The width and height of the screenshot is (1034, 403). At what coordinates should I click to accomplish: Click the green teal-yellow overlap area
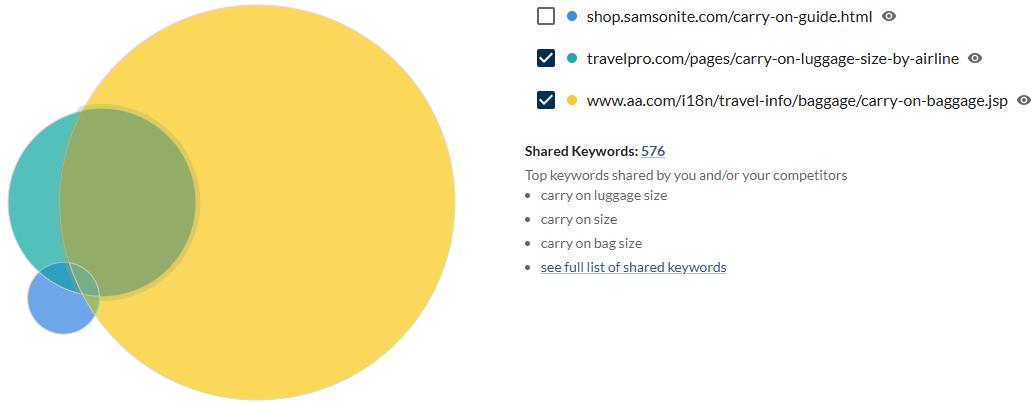pyautogui.click(x=128, y=200)
